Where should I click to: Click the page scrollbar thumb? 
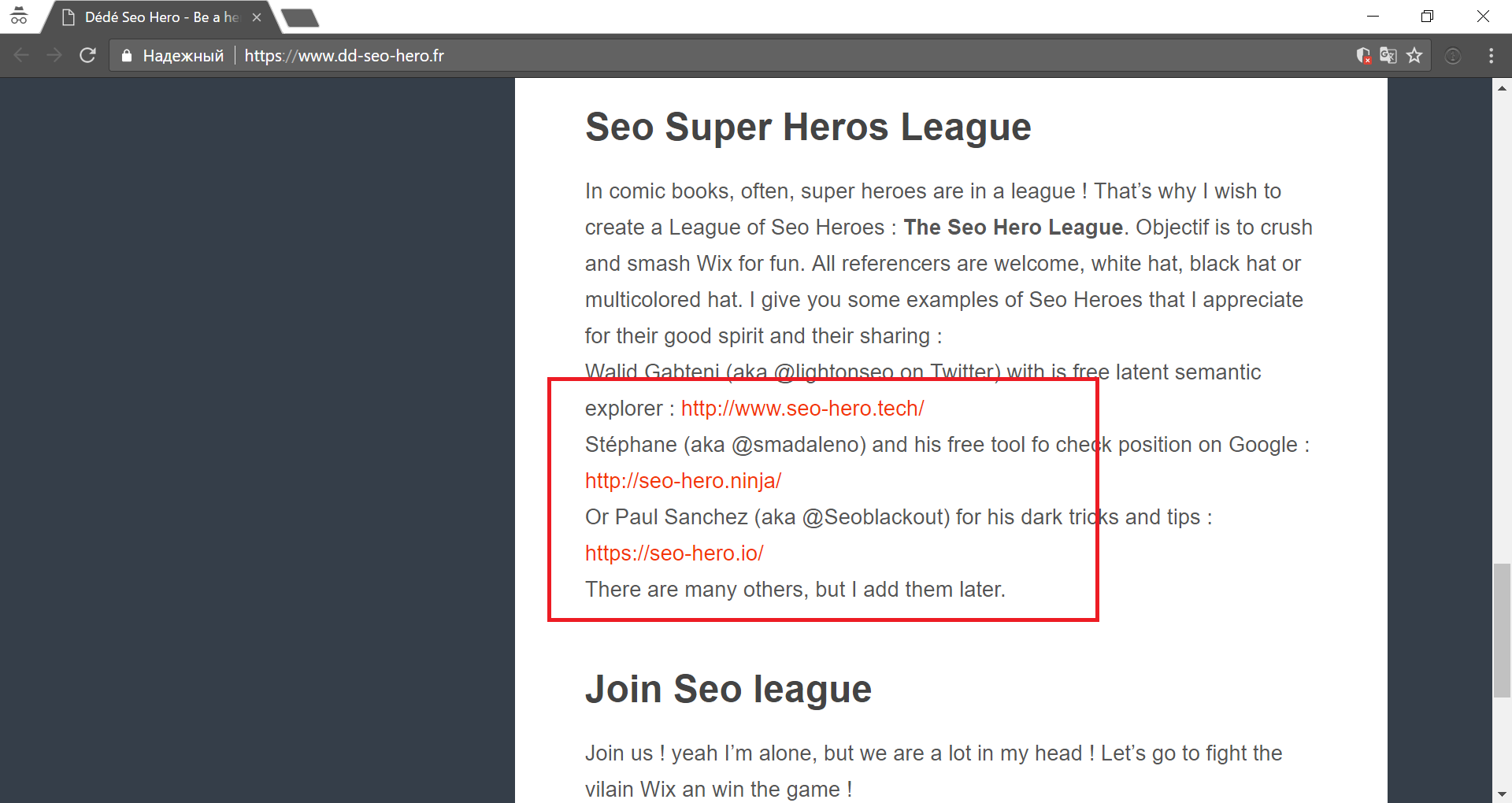[1502, 630]
